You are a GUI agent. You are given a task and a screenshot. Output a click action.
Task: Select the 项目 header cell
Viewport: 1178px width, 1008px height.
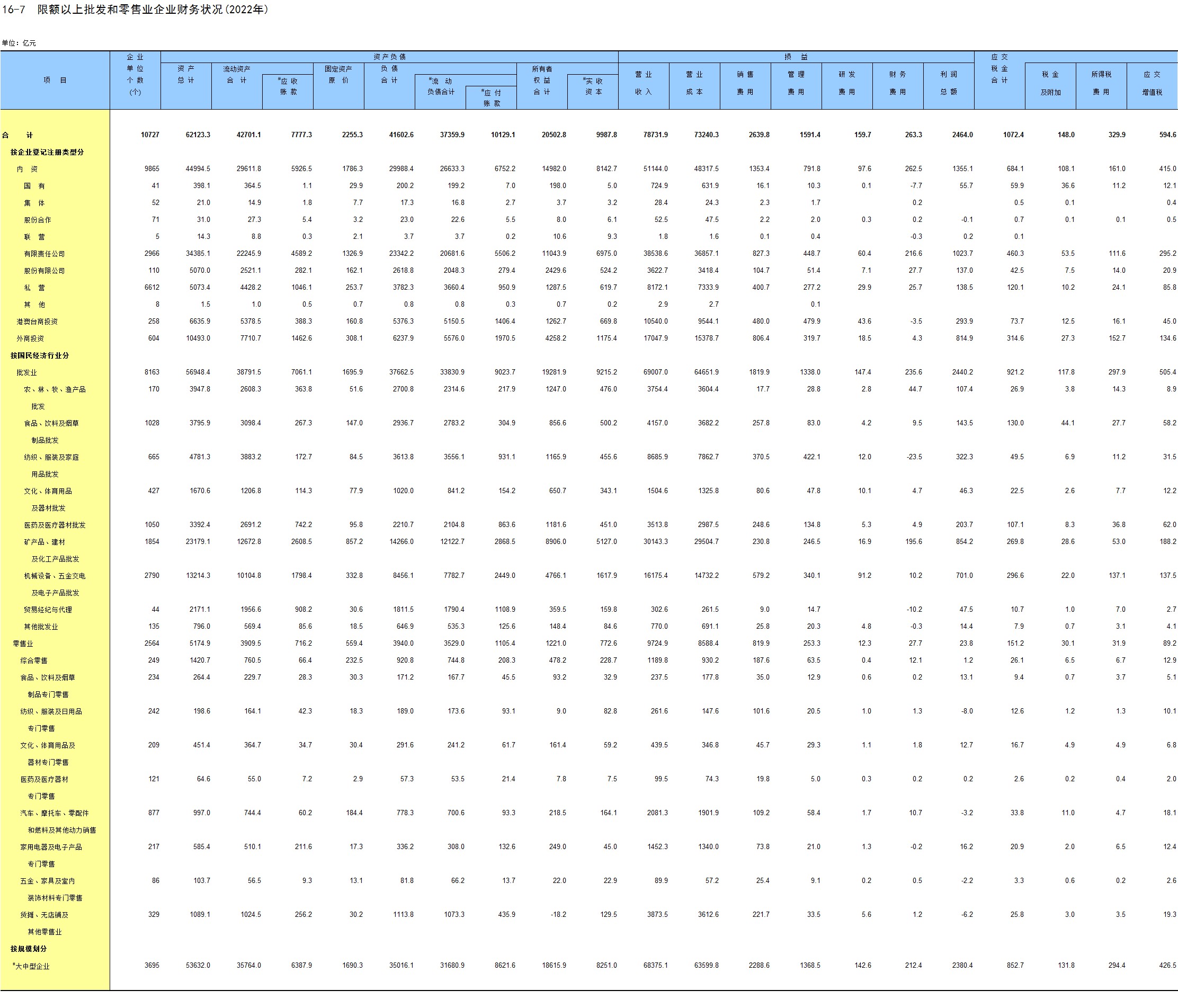55,80
